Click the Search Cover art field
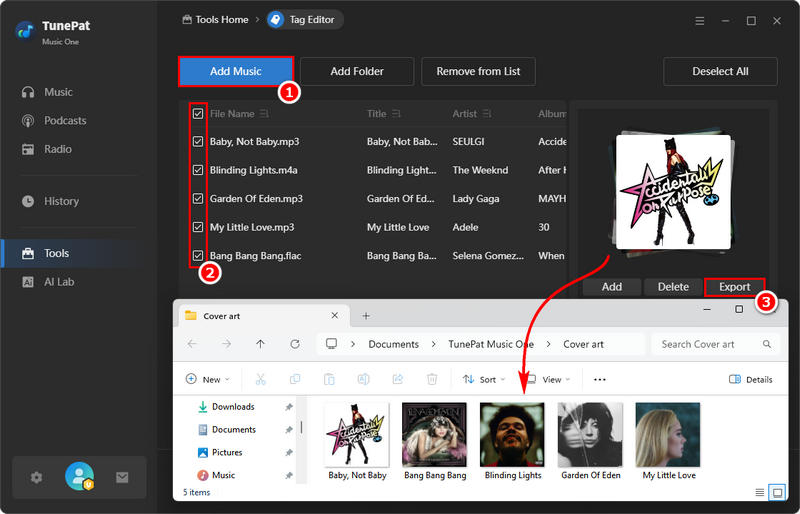Image resolution: width=800 pixels, height=514 pixels. (715, 345)
